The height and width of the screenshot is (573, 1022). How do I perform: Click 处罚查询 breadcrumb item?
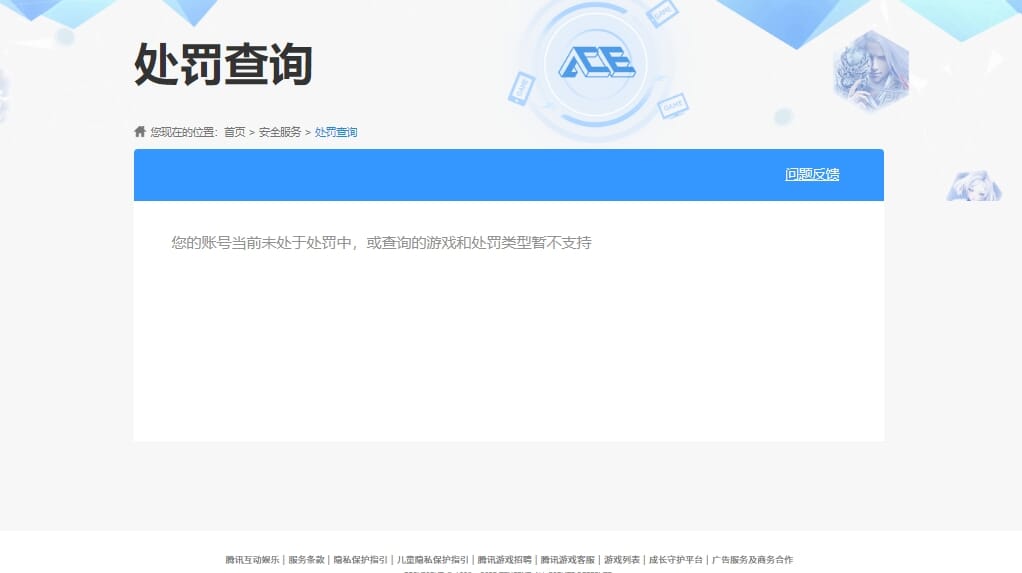(336, 132)
